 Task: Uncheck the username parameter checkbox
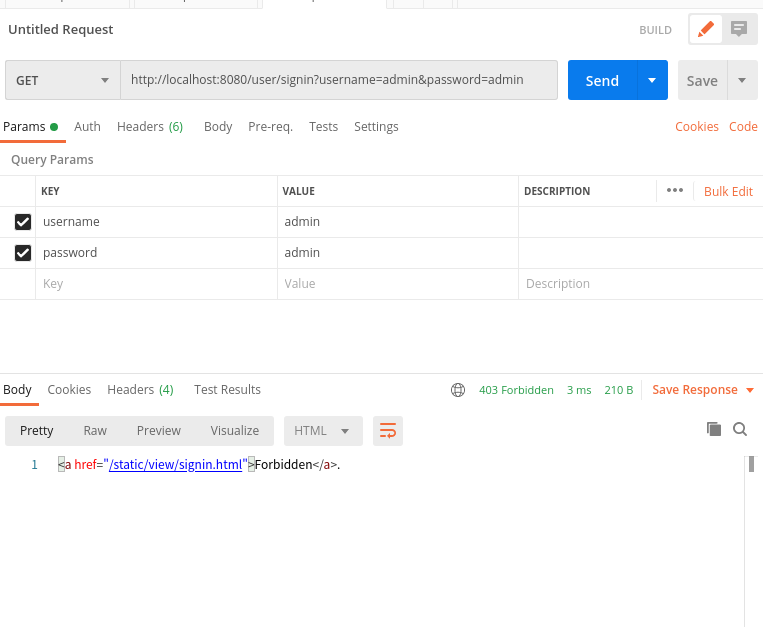coord(23,222)
